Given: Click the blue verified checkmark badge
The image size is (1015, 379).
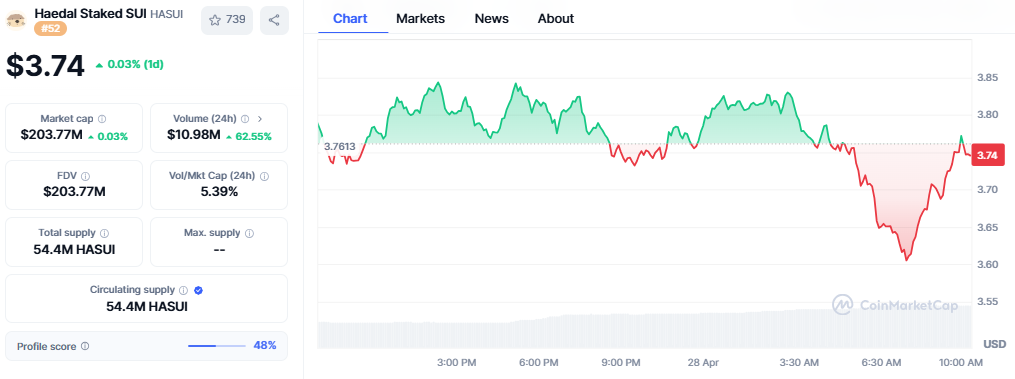Looking at the screenshot, I should click(199, 290).
